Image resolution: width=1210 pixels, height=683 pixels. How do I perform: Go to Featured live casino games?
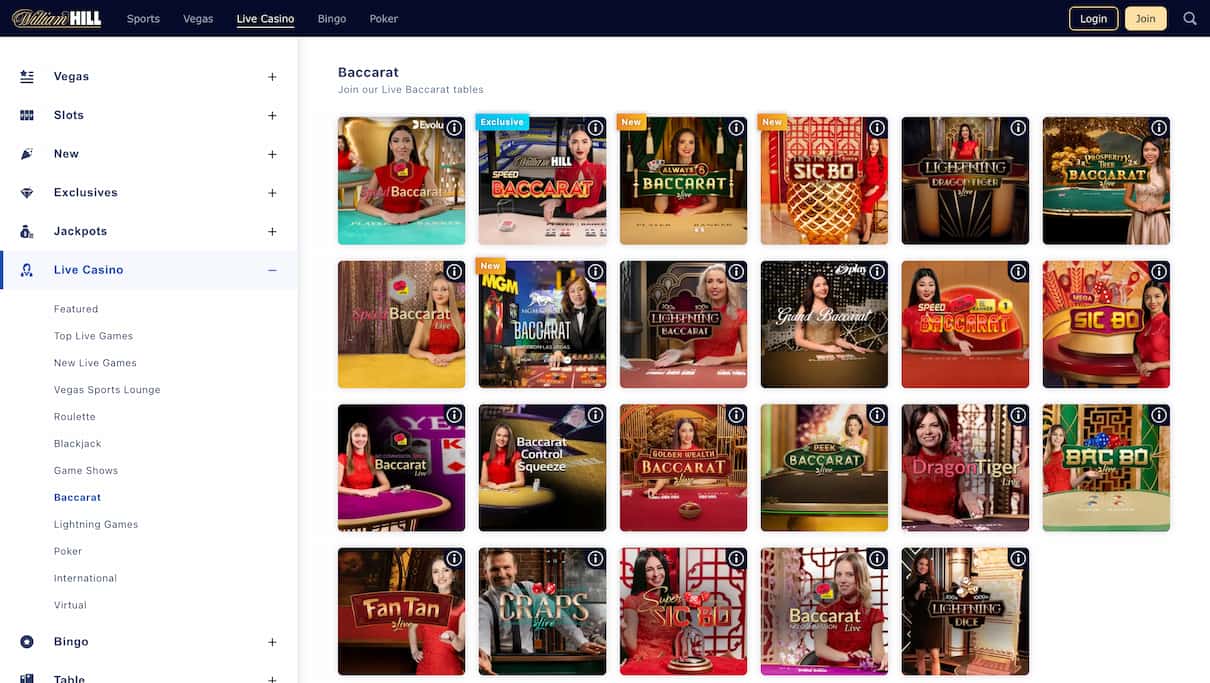click(x=76, y=309)
